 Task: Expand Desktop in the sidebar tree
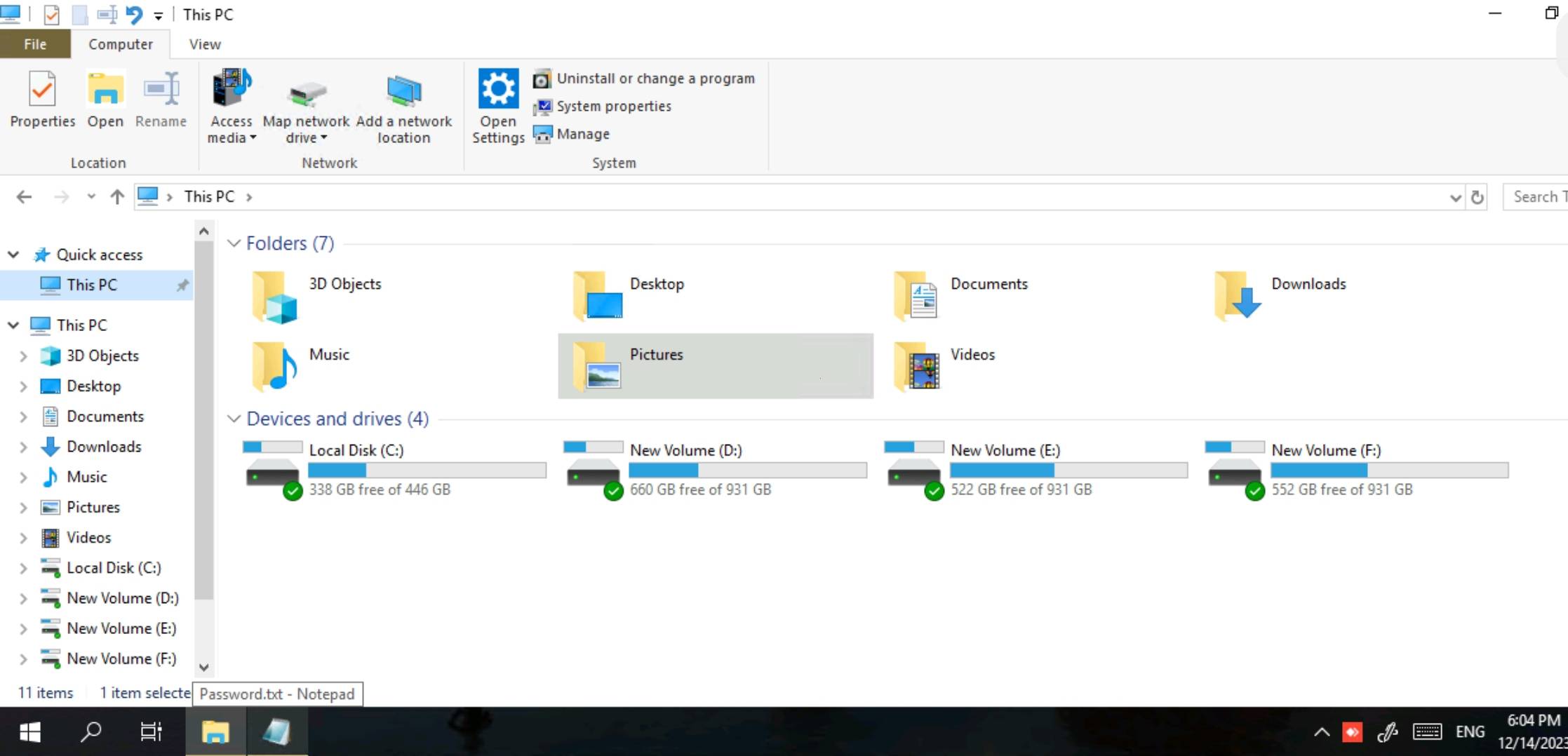click(23, 386)
